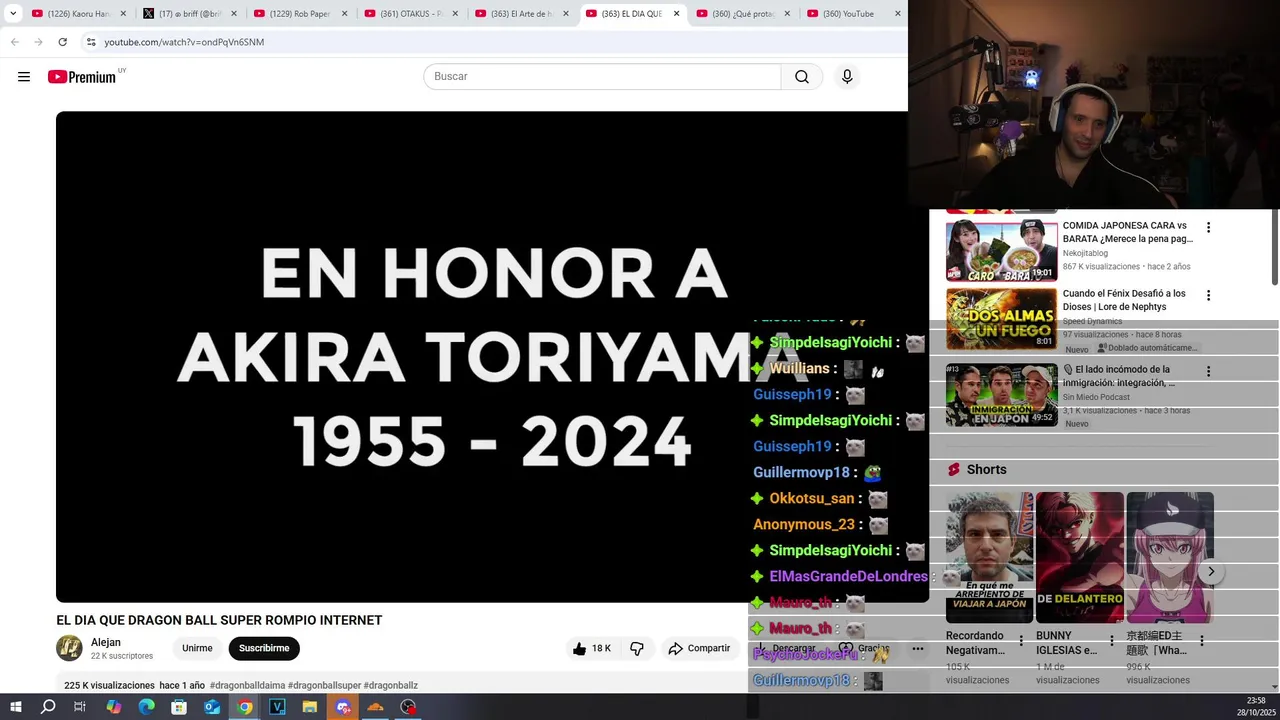This screenshot has width=1280, height=720.
Task: Open El lado incómodo de la inmigración title
Action: point(1119,376)
